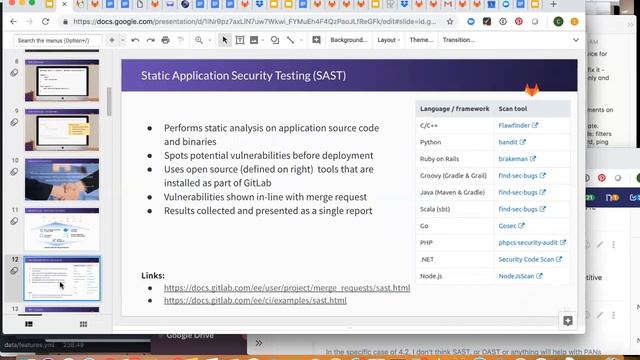This screenshot has height=360, width=640.
Task: Select slide 11 thumbnail
Action: 62,229
